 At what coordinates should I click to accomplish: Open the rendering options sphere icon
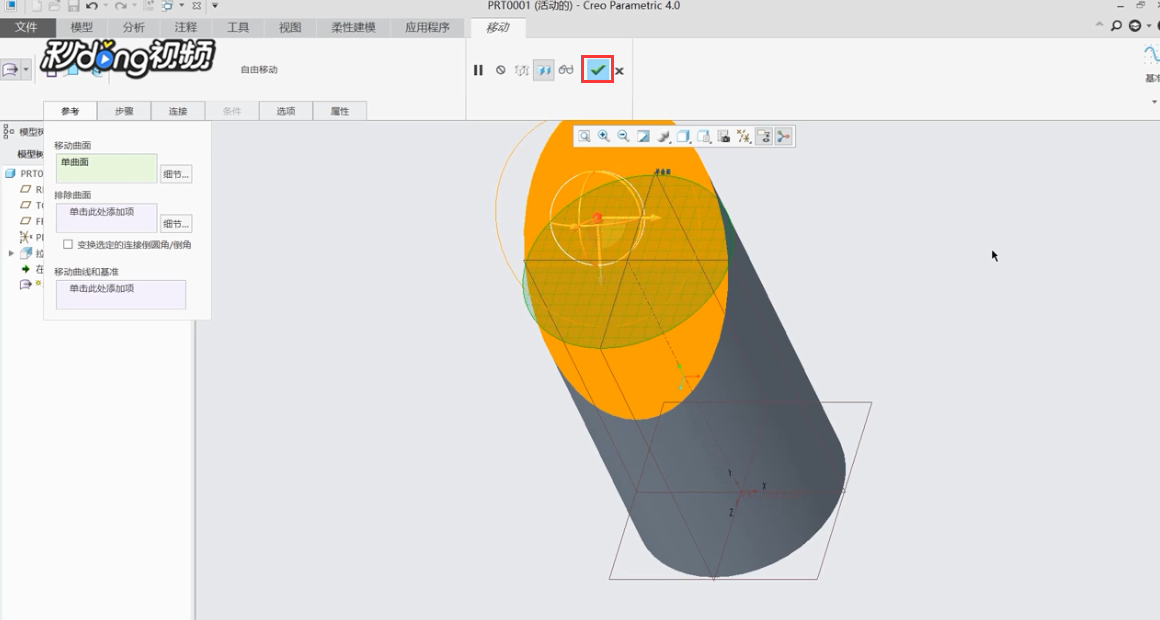pyautogui.click(x=664, y=136)
